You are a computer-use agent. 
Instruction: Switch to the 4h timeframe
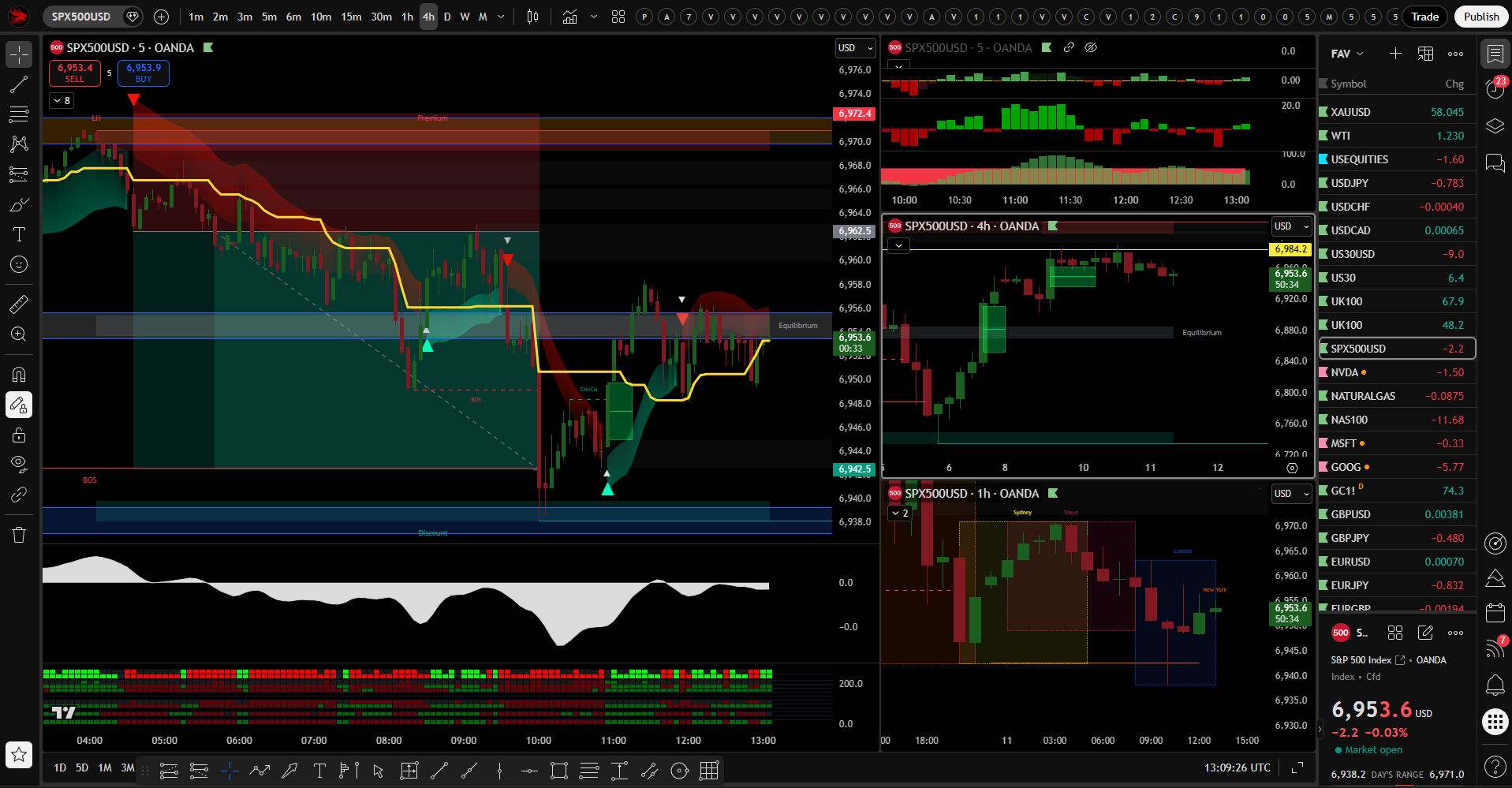[428, 17]
